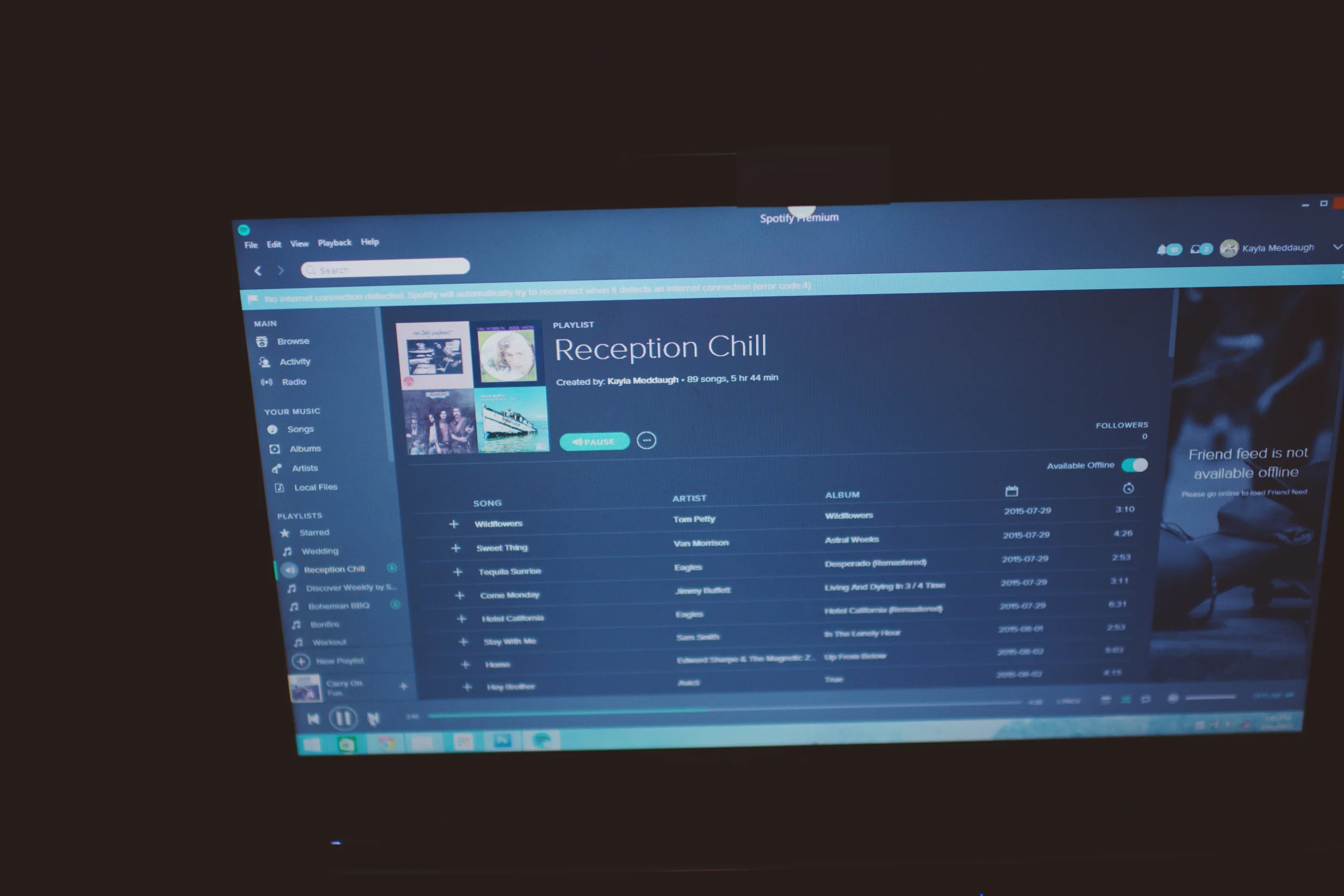Seek within the song progress bar

[x=724, y=708]
